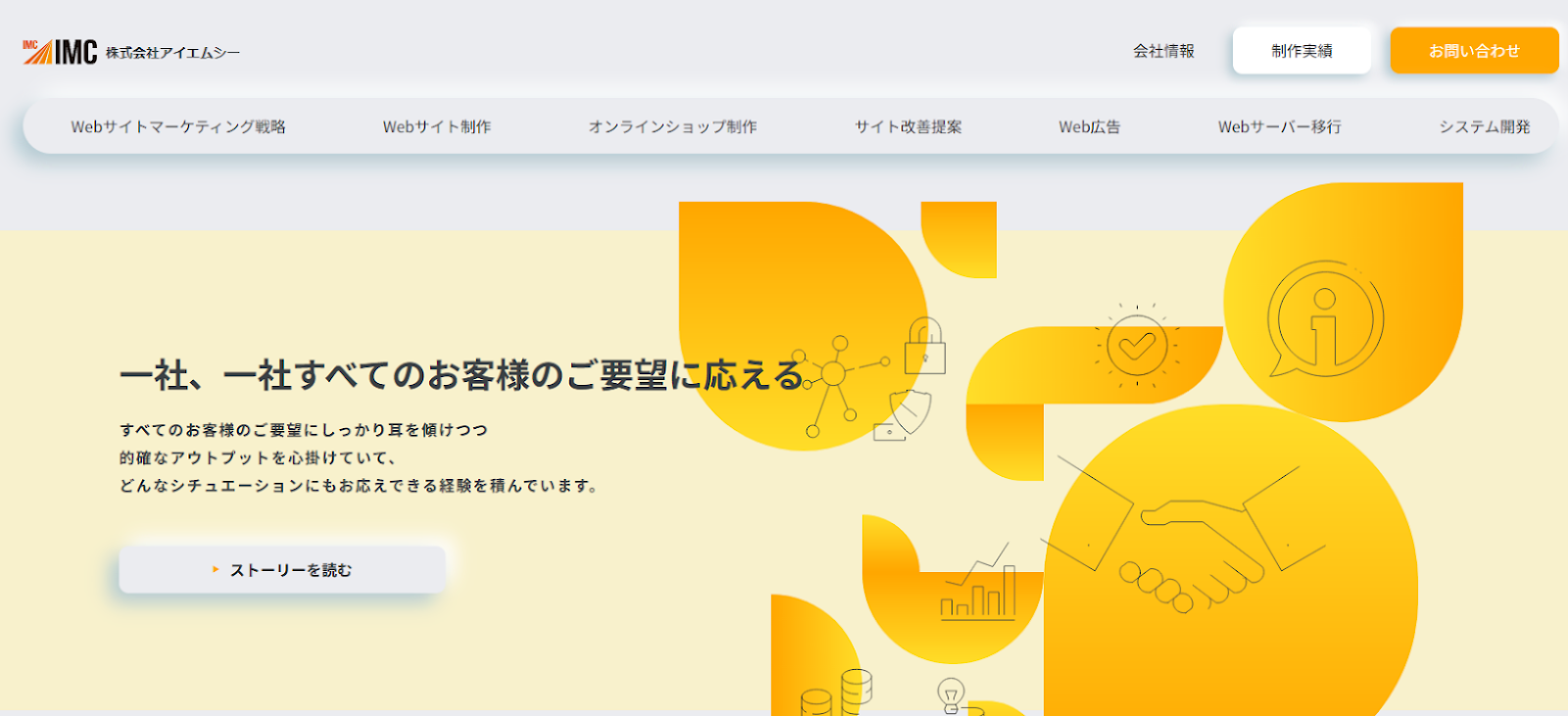Open the 会社情報 link
1568x716 pixels.
[1163, 51]
